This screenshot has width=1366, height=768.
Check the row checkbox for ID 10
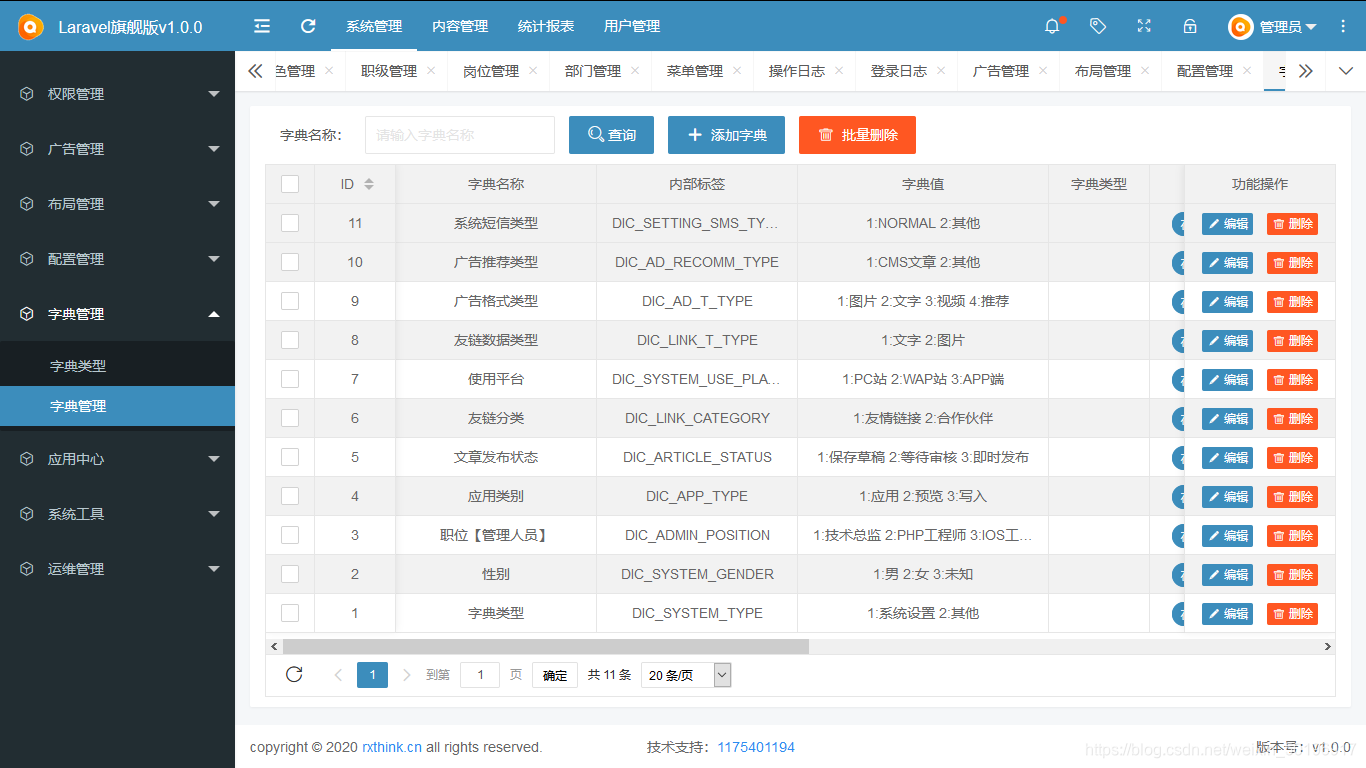point(290,262)
